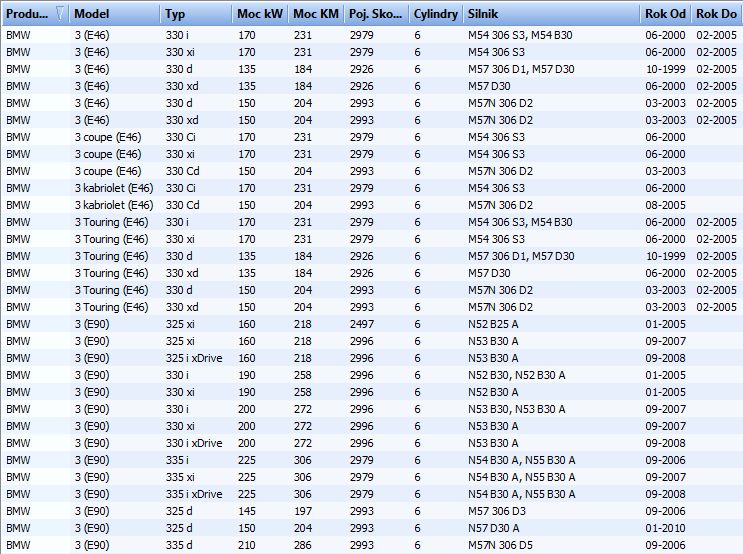Click 200 in the 330 i xDrive row
Image resolution: width=743 pixels, height=554 pixels.
click(x=246, y=443)
